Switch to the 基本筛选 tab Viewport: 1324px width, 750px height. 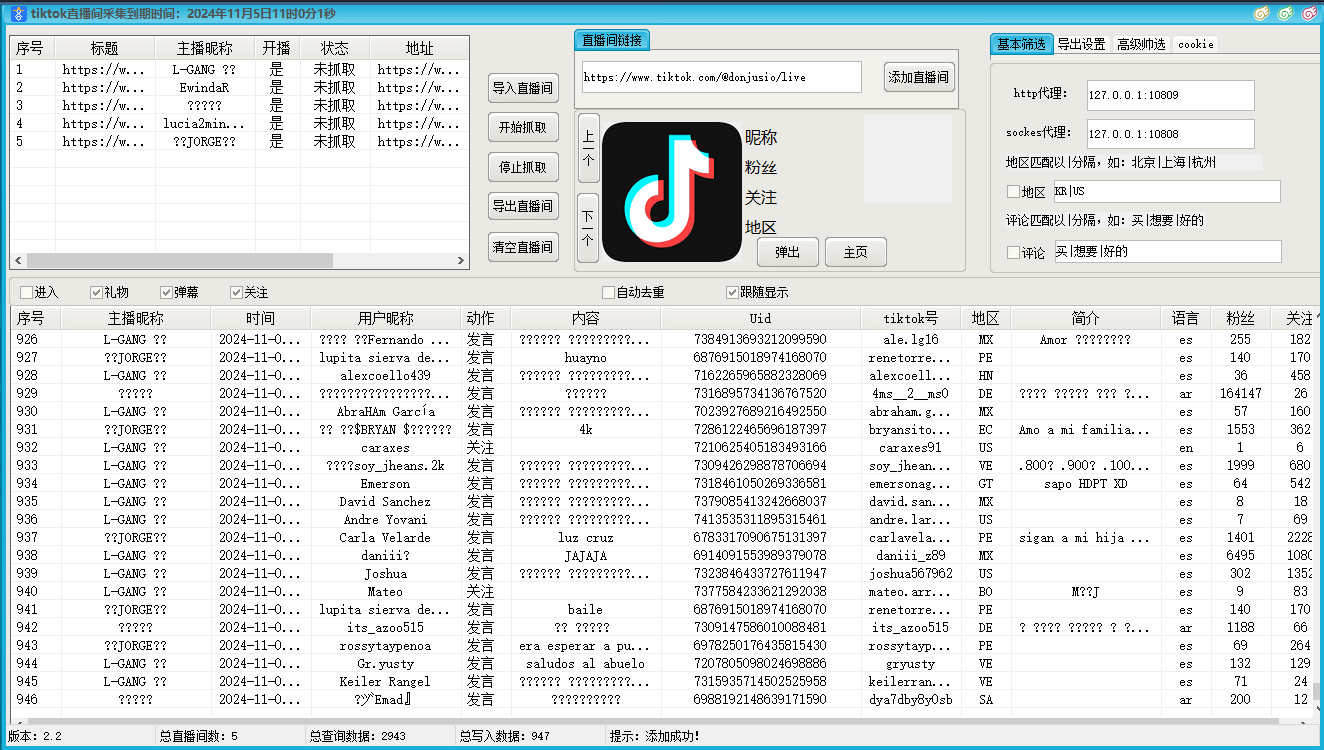[1021, 44]
